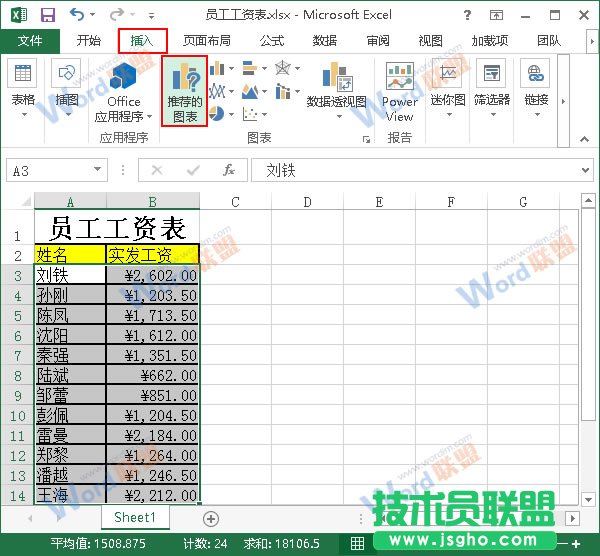600x556 pixels.
Task: Select the Sheet1 worksheet tab
Action: (x=135, y=517)
